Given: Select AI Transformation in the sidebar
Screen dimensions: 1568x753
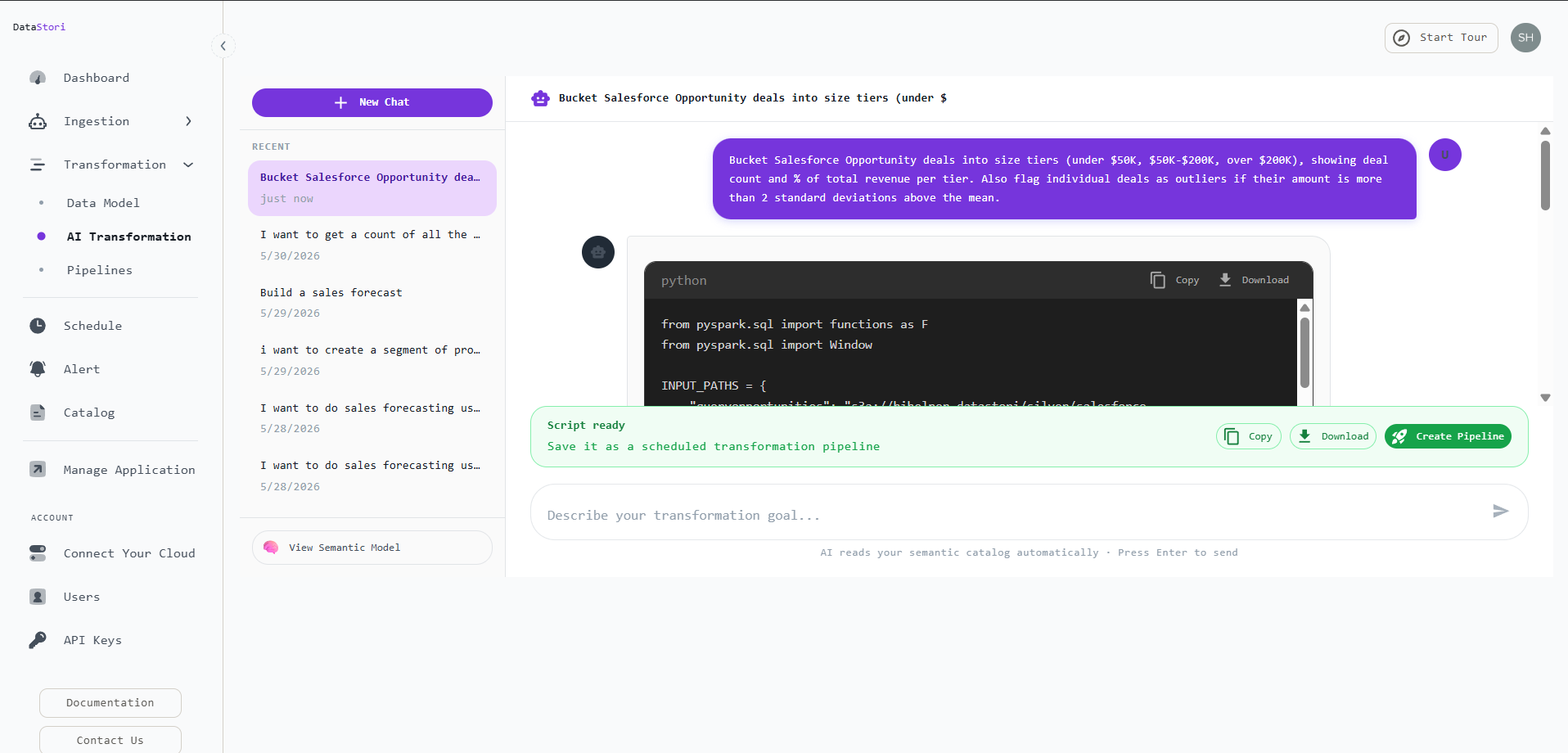Looking at the screenshot, I should tap(128, 237).
